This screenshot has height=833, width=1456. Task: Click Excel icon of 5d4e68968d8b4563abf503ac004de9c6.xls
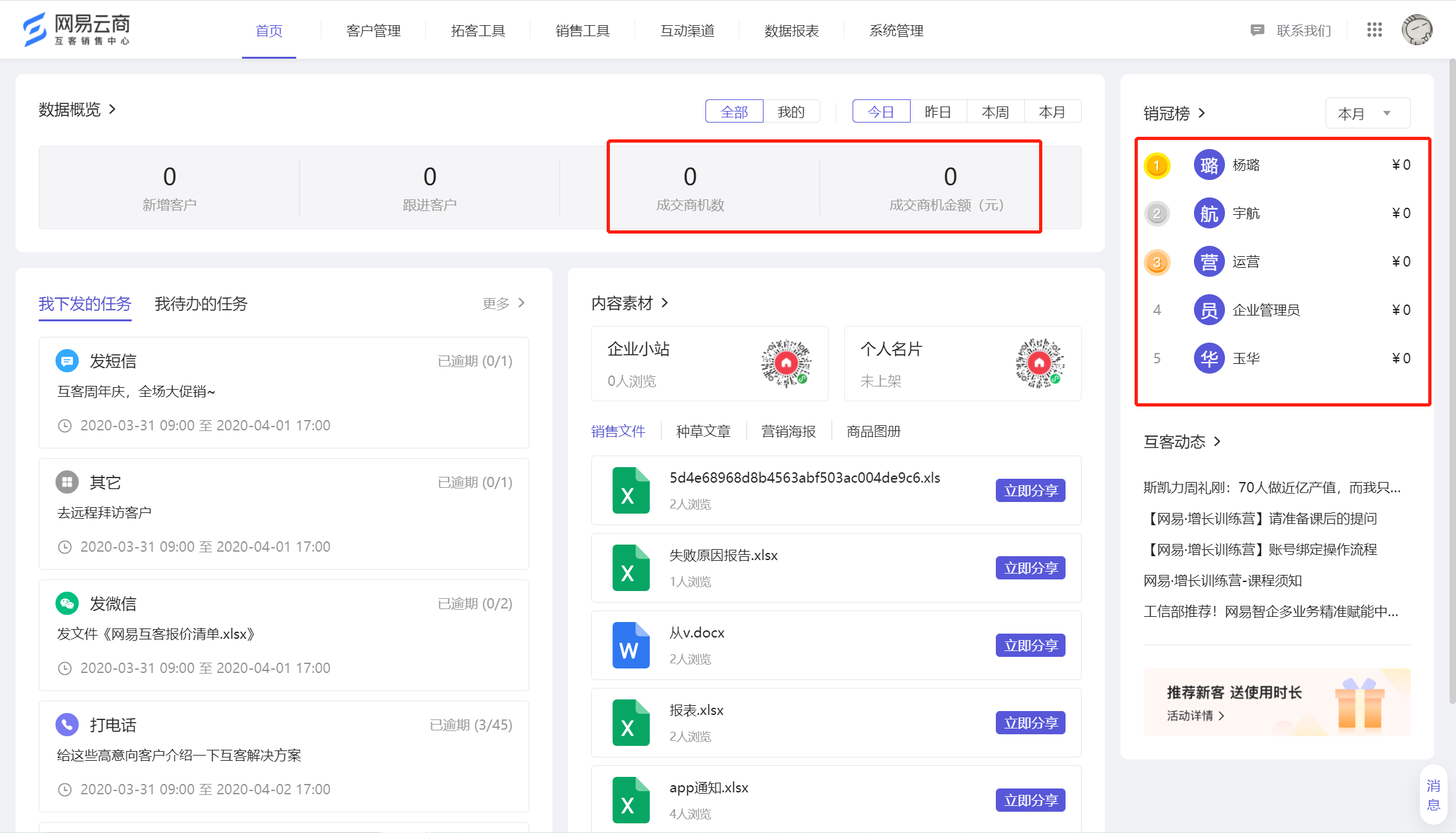pos(631,490)
